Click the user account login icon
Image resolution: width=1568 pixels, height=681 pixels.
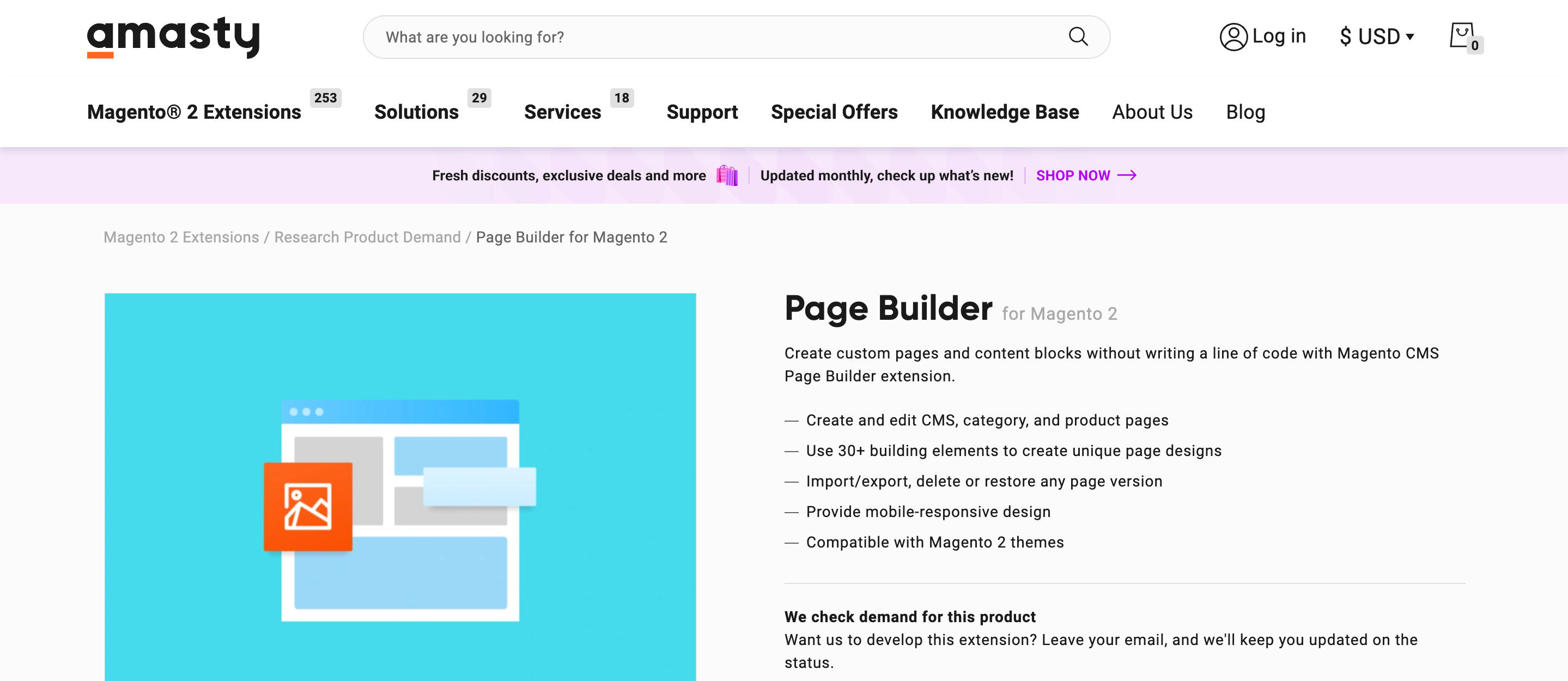click(1233, 37)
